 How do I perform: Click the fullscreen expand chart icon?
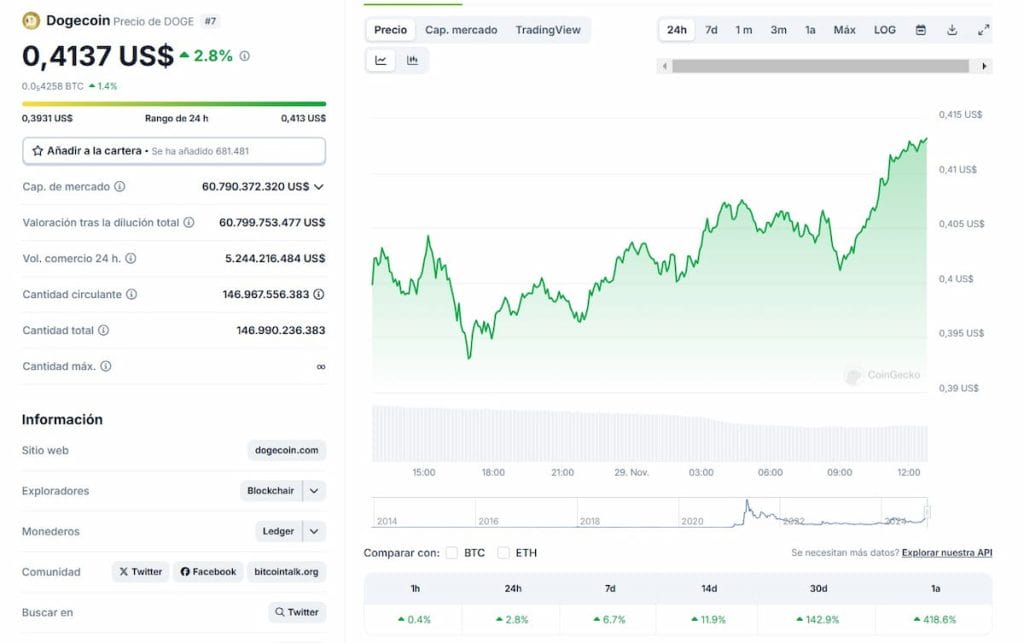(984, 30)
